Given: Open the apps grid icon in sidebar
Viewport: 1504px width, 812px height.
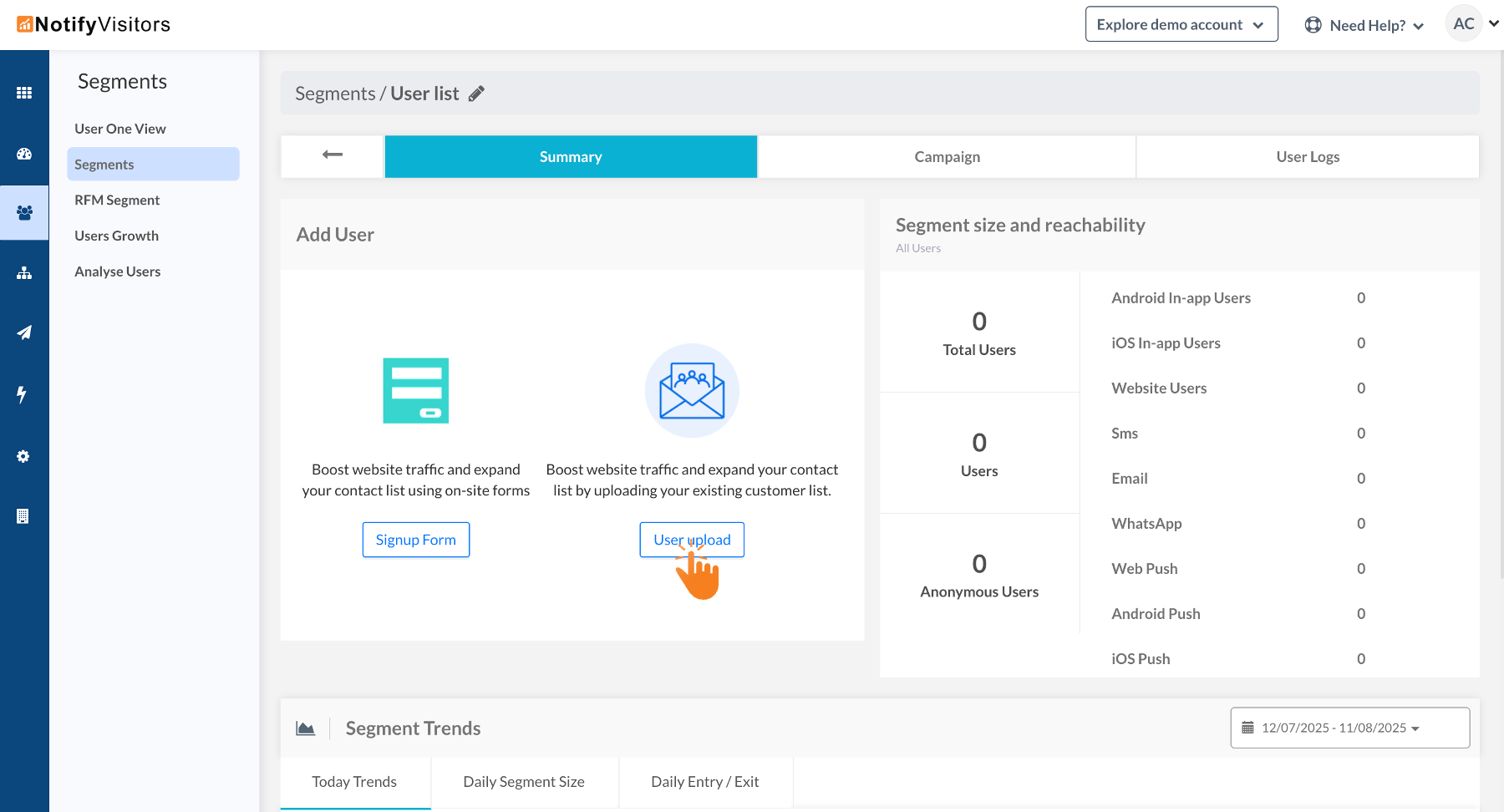Looking at the screenshot, I should 24,93.
